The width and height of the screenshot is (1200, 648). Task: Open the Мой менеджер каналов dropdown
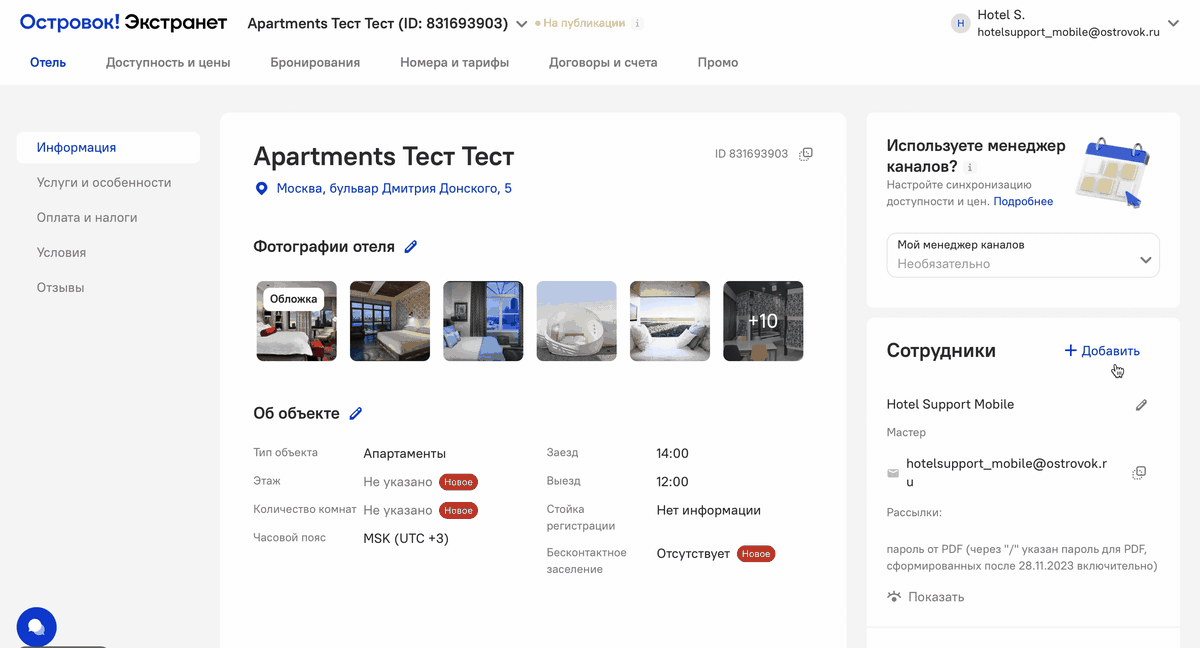pyautogui.click(x=1023, y=255)
